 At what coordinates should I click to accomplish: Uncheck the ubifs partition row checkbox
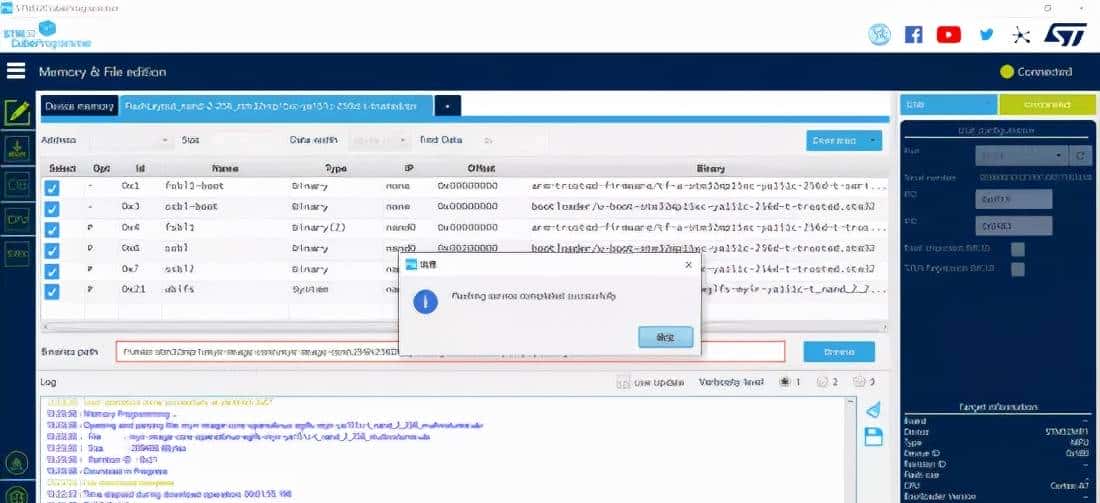pos(52,291)
